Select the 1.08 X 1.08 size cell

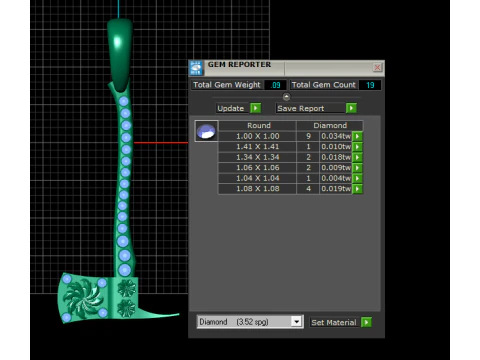point(257,189)
